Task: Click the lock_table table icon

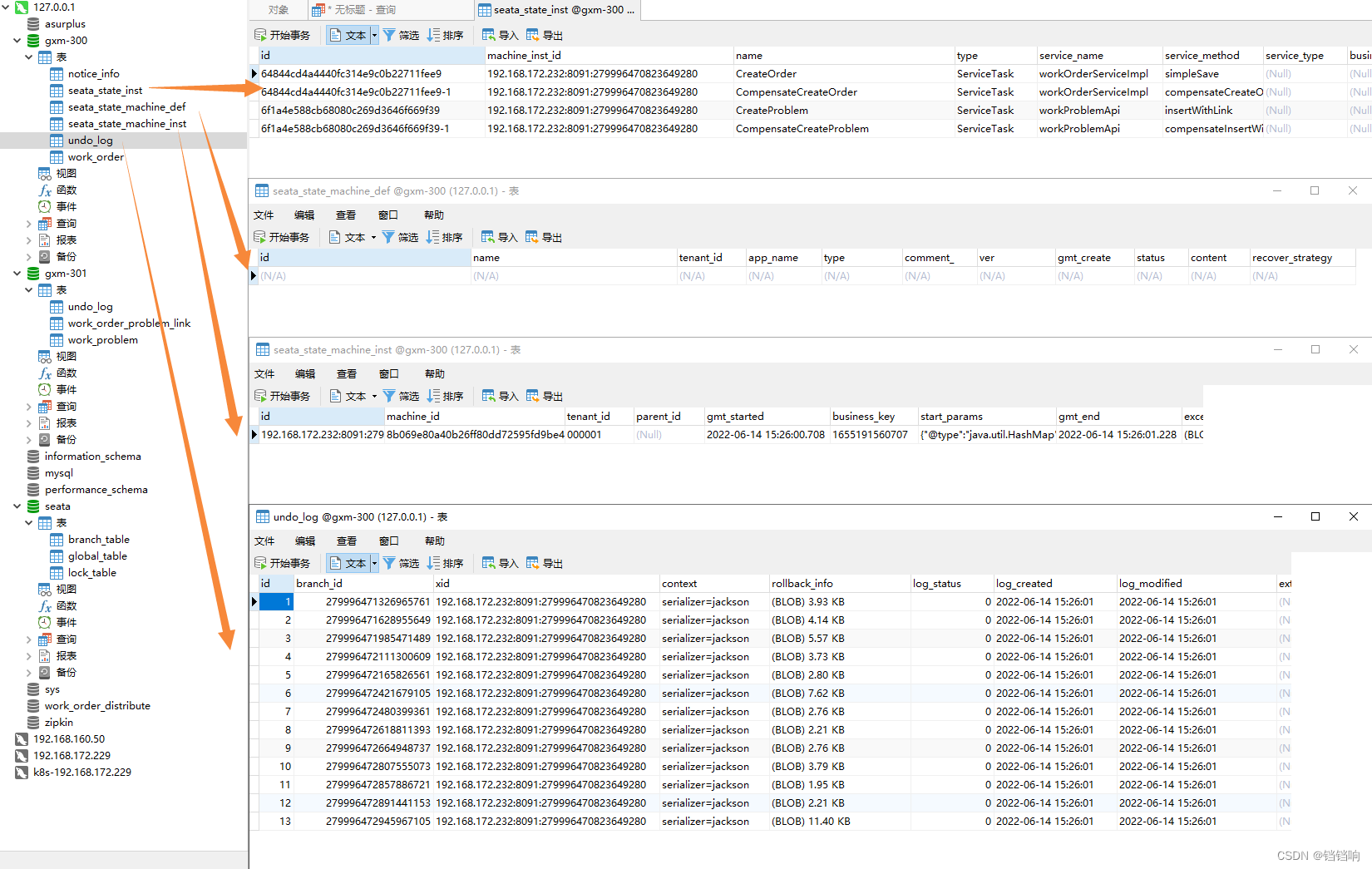Action: [x=57, y=573]
